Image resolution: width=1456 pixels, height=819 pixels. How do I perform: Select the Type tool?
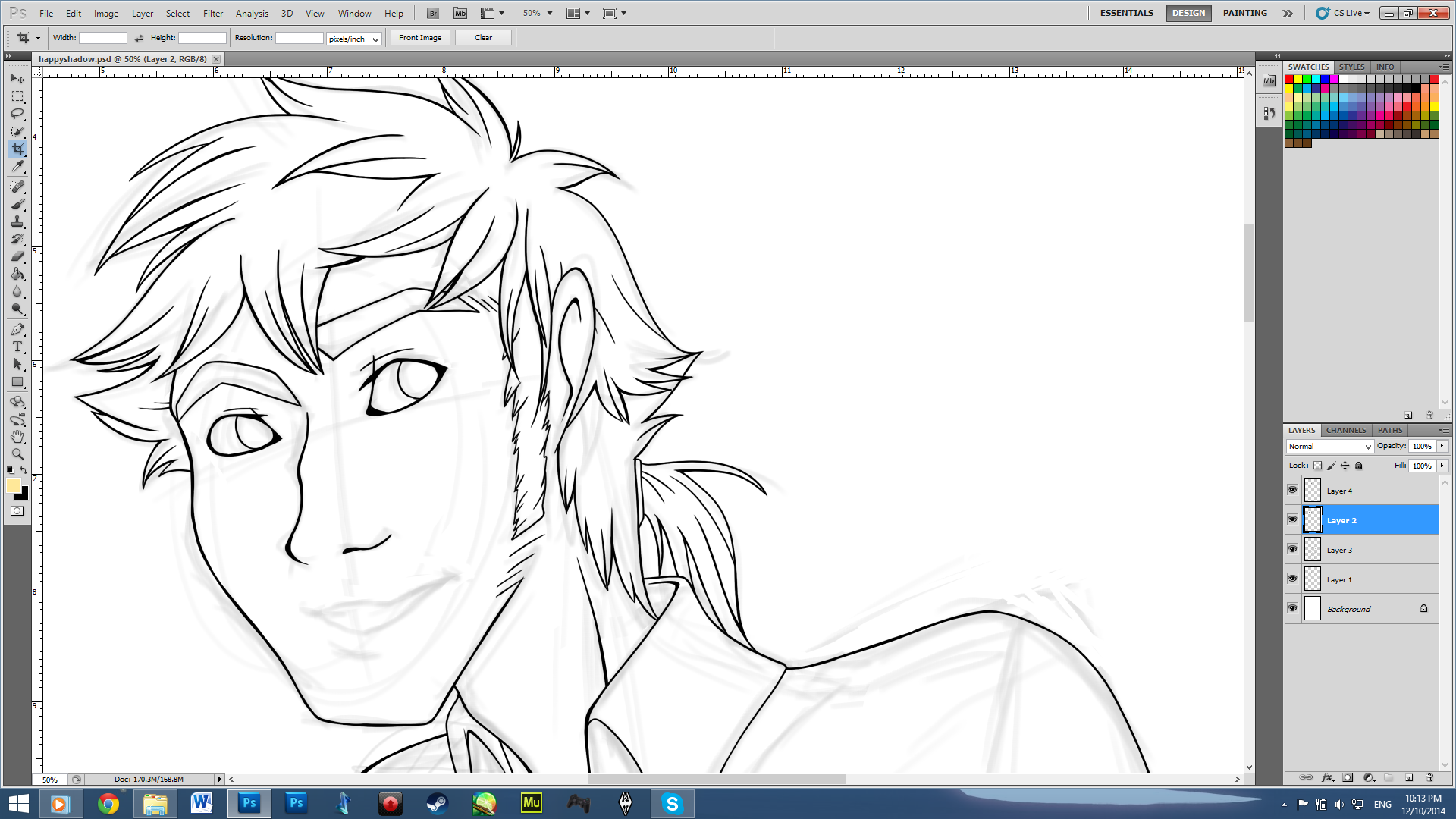[x=17, y=347]
